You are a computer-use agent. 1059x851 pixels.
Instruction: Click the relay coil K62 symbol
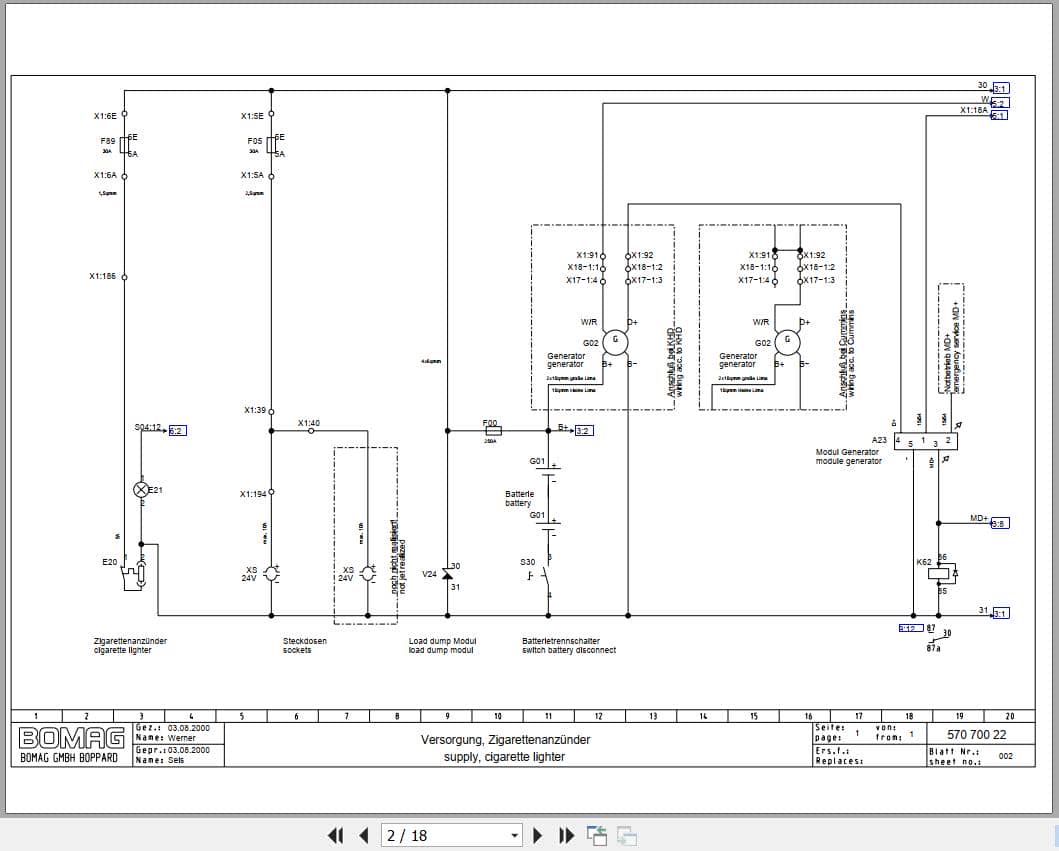click(939, 575)
